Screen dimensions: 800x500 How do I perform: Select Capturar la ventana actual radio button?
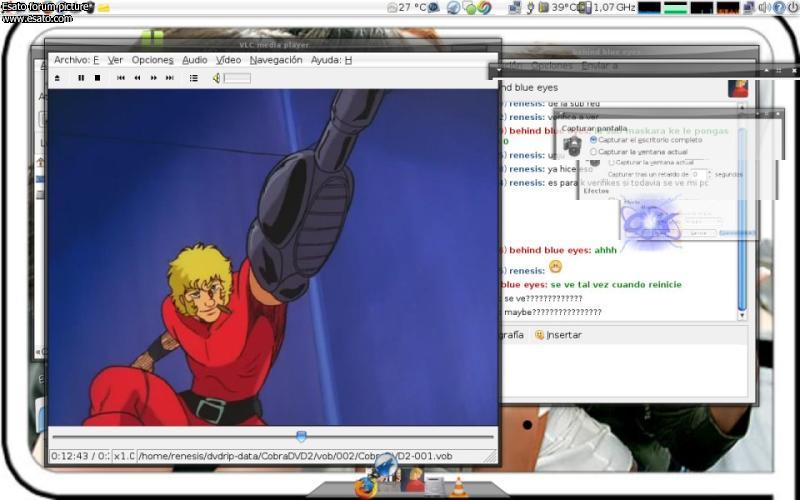[593, 152]
